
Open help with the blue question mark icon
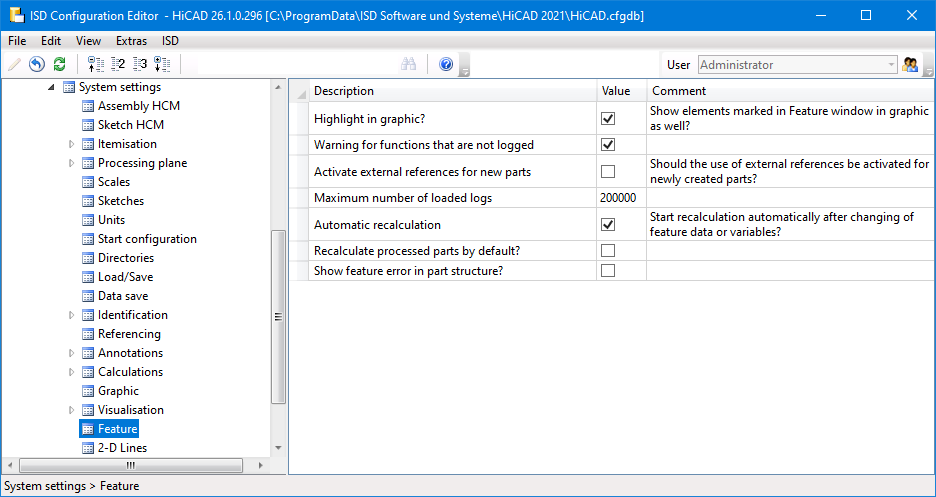point(446,64)
